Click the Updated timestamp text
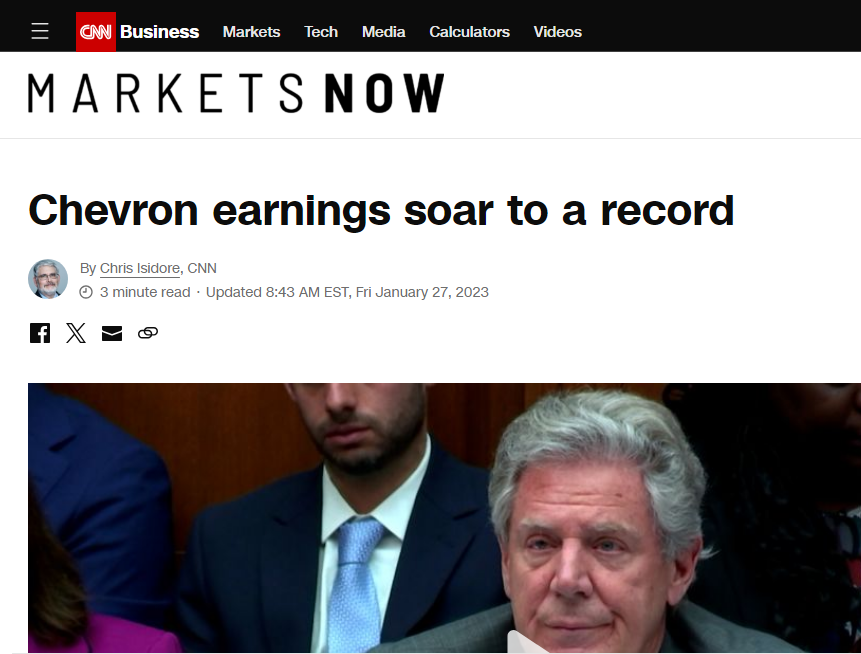This screenshot has width=861, height=654. coord(347,292)
